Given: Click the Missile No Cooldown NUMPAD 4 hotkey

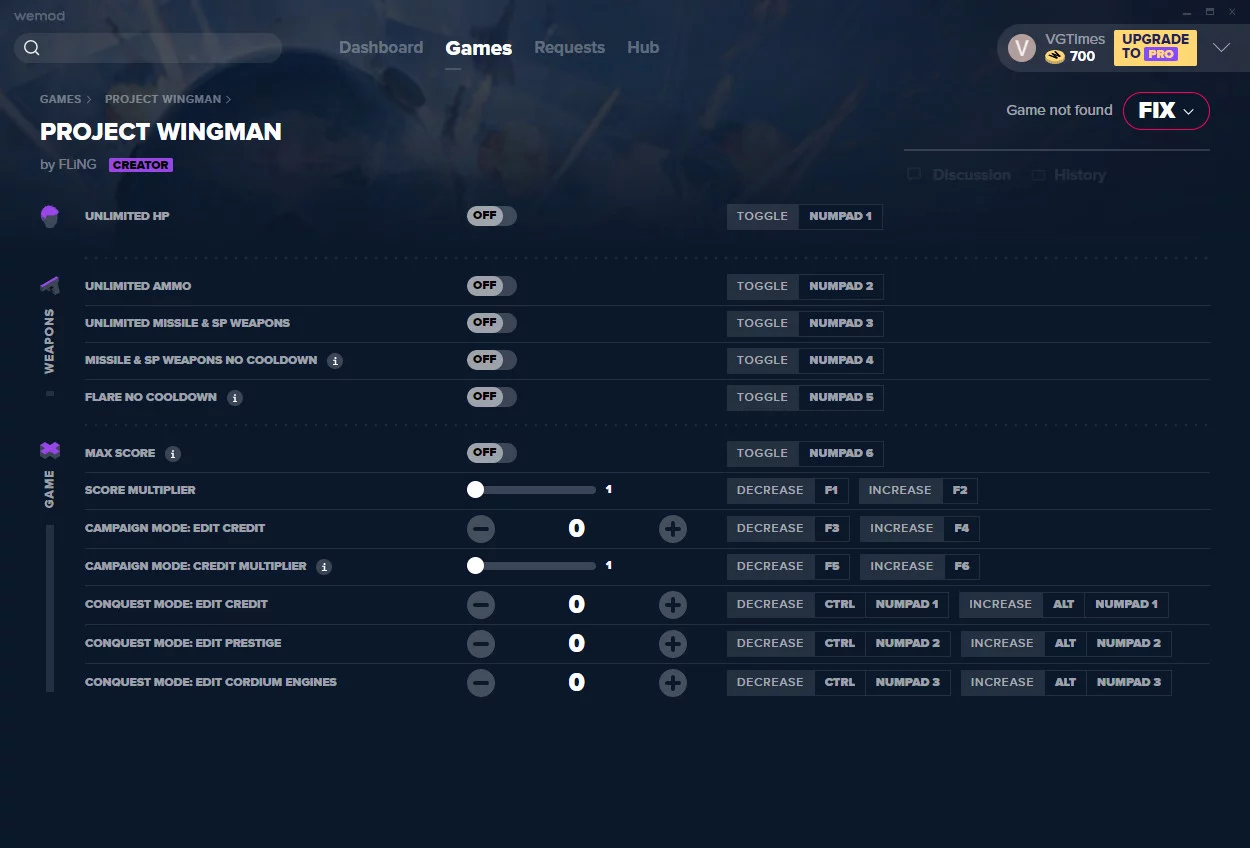Looking at the screenshot, I should (841, 361).
